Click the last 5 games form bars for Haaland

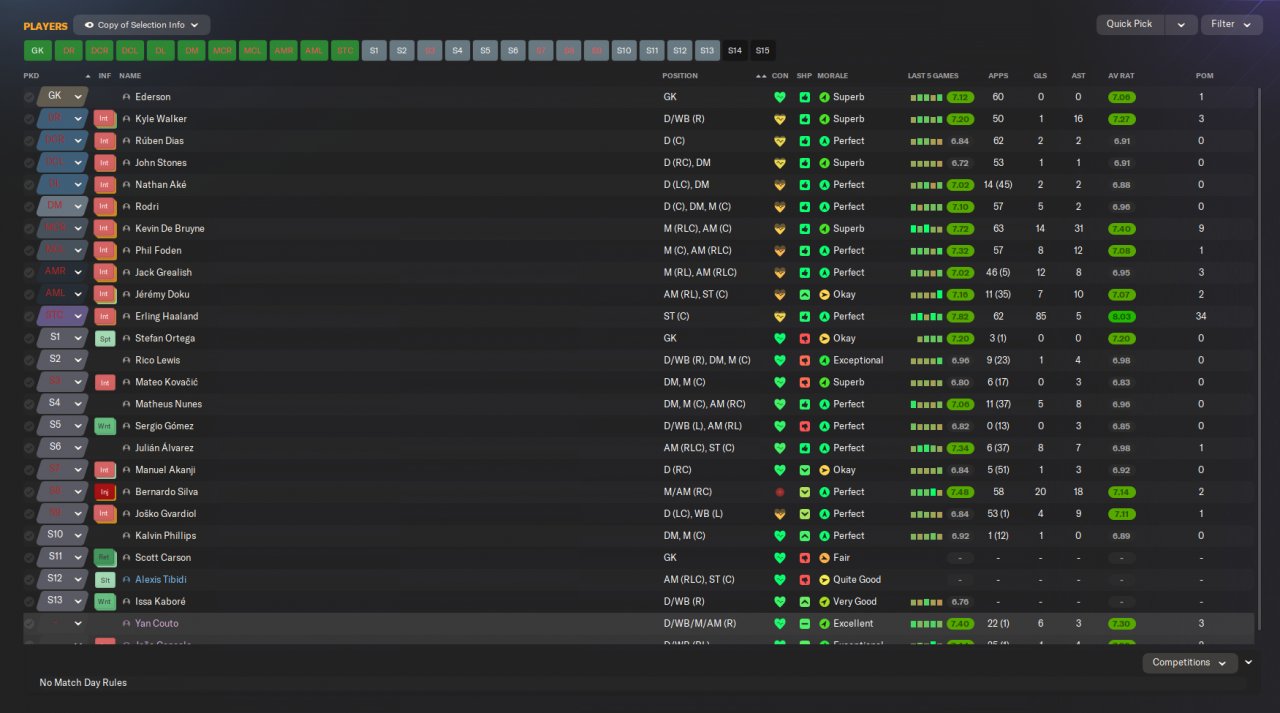tap(926, 316)
